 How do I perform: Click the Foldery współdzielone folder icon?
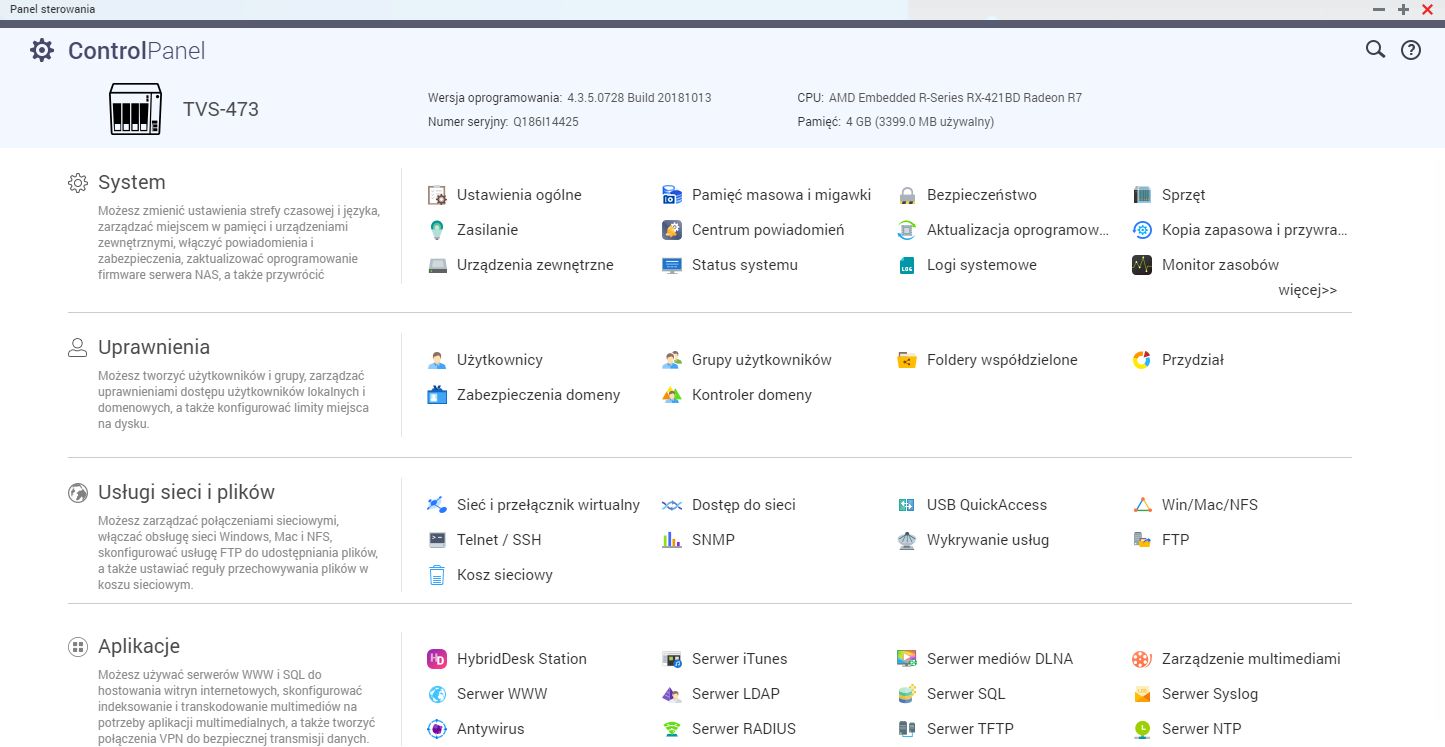[907, 360]
